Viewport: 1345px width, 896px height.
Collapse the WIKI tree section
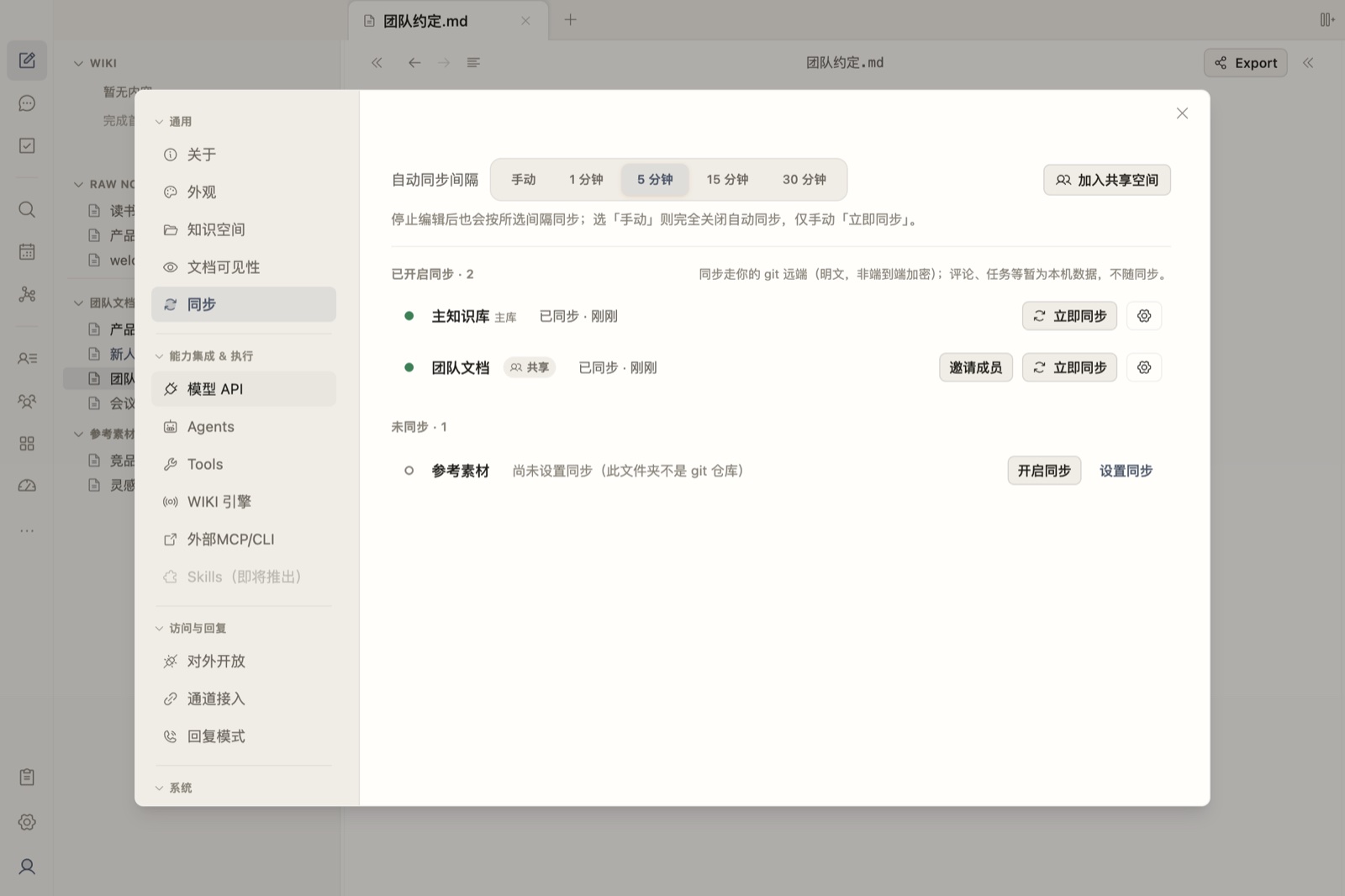click(x=95, y=63)
